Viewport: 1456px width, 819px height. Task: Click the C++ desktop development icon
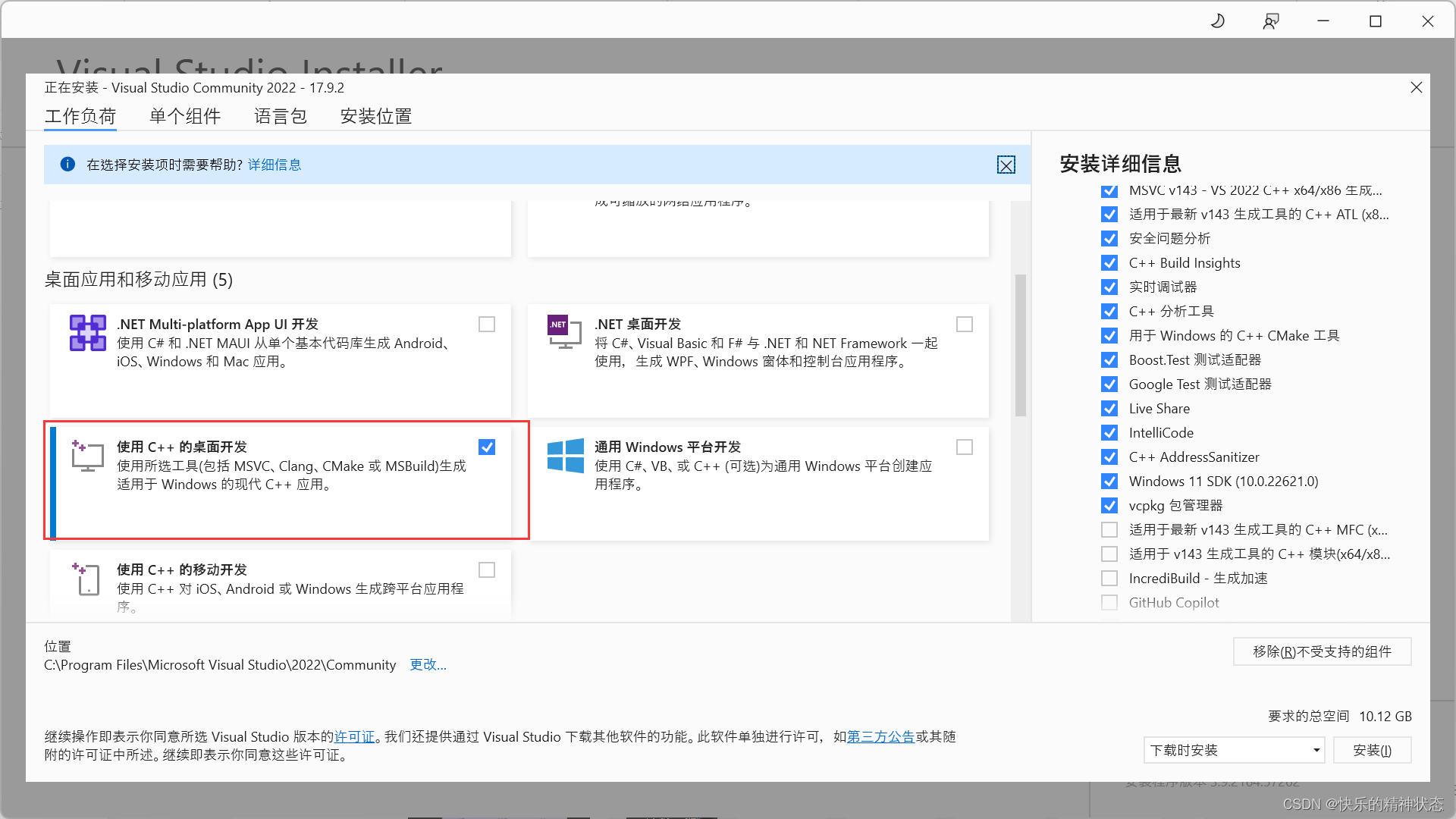(88, 456)
